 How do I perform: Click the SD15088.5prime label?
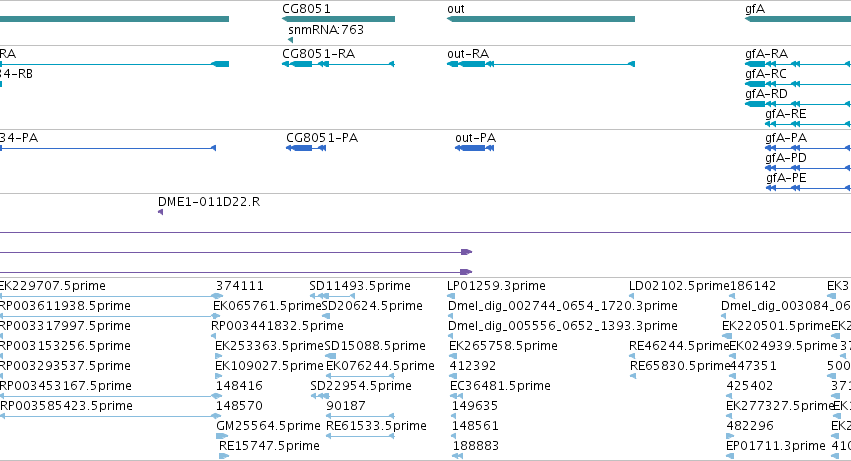coord(375,346)
